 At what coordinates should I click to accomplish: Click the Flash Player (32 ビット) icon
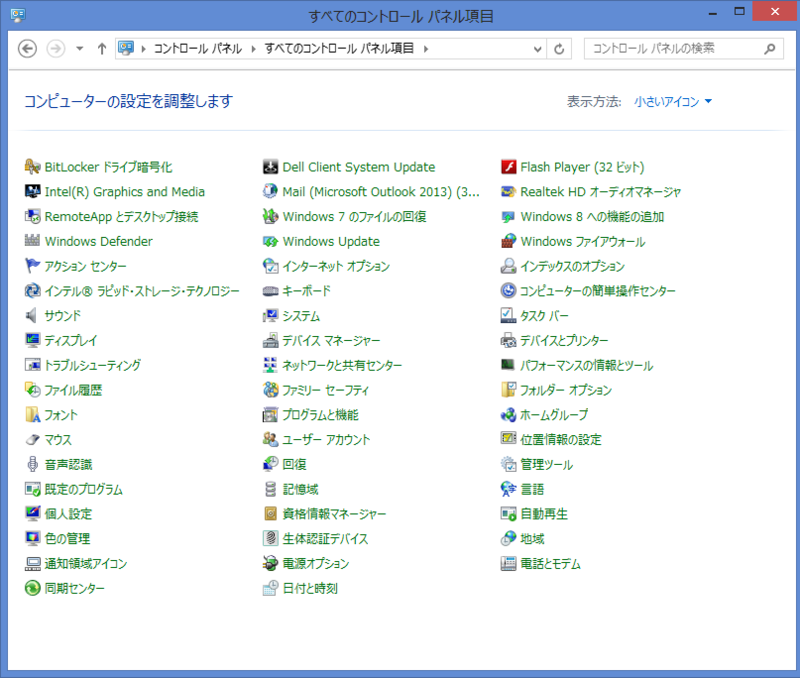(x=509, y=167)
